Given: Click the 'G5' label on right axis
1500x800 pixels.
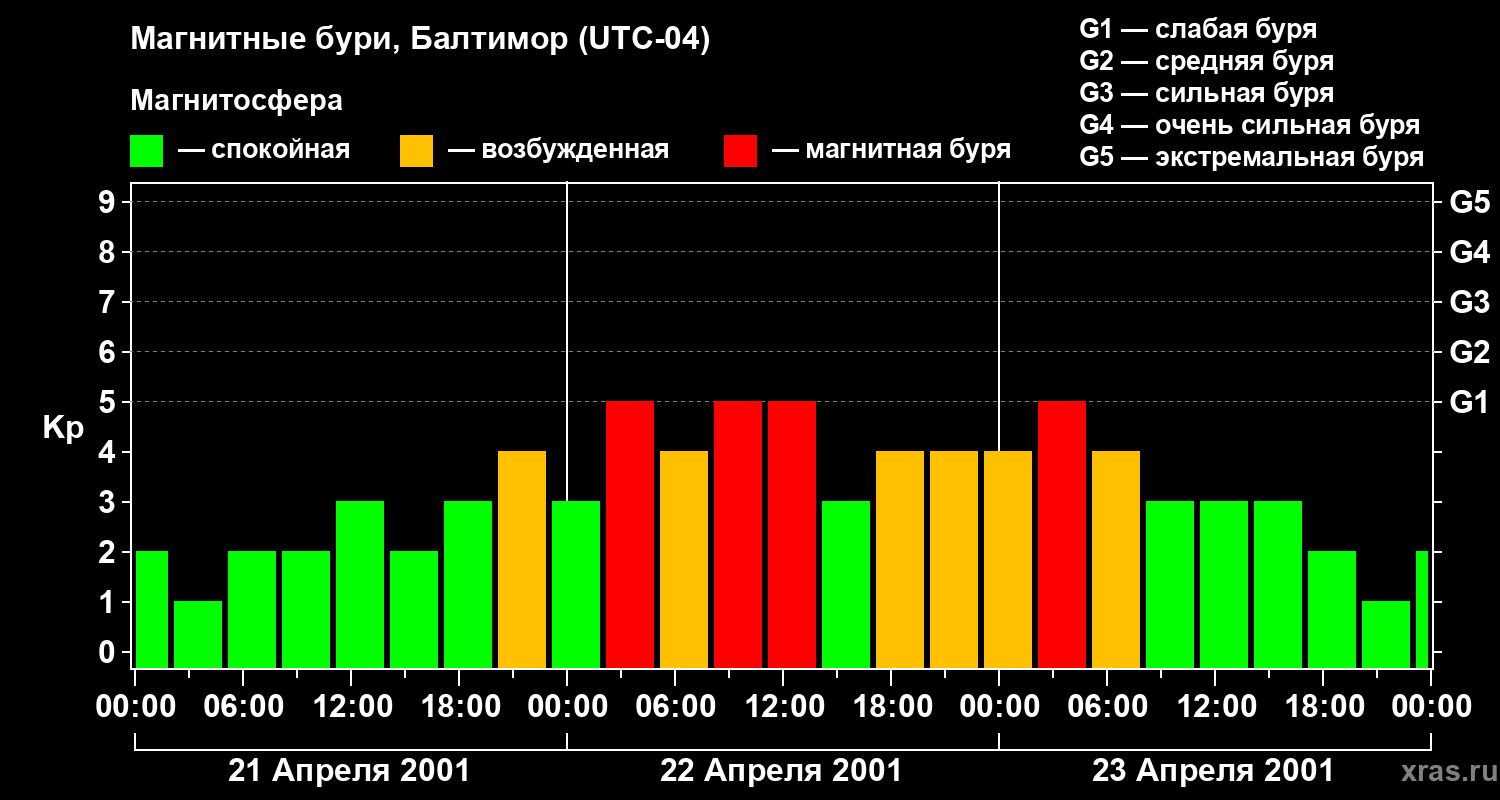Looking at the screenshot, I should click(1469, 202).
